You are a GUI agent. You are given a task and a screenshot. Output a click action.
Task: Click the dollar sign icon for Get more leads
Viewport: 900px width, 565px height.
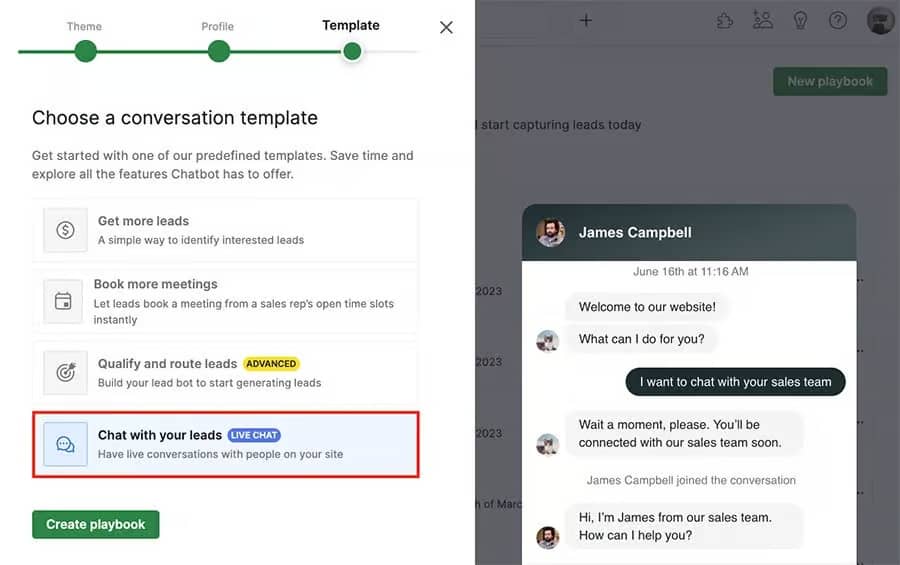tap(65, 230)
